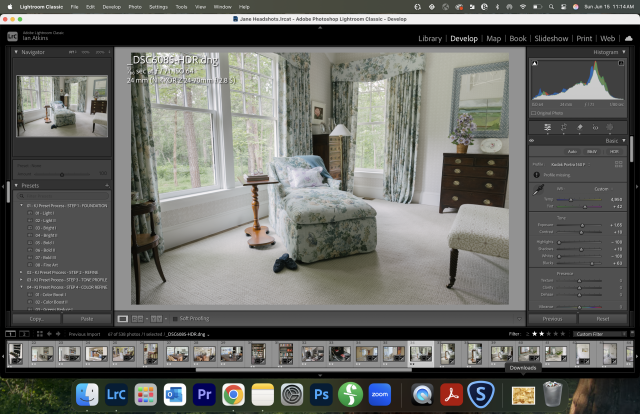This screenshot has width=640, height=414.
Task: Open Photoshop from the Dock
Action: coord(321,394)
